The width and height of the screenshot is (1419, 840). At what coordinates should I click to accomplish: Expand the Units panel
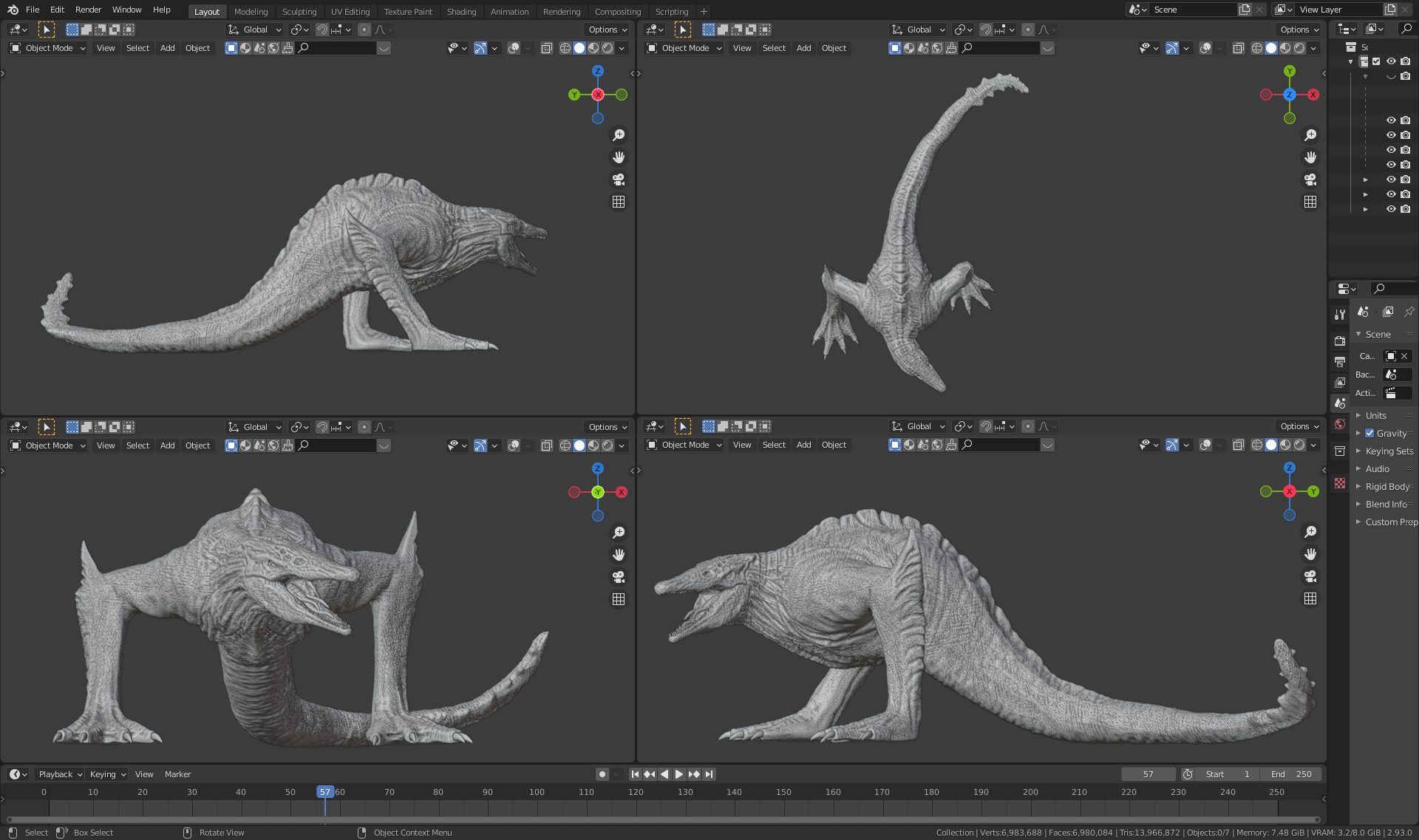[1375, 416]
